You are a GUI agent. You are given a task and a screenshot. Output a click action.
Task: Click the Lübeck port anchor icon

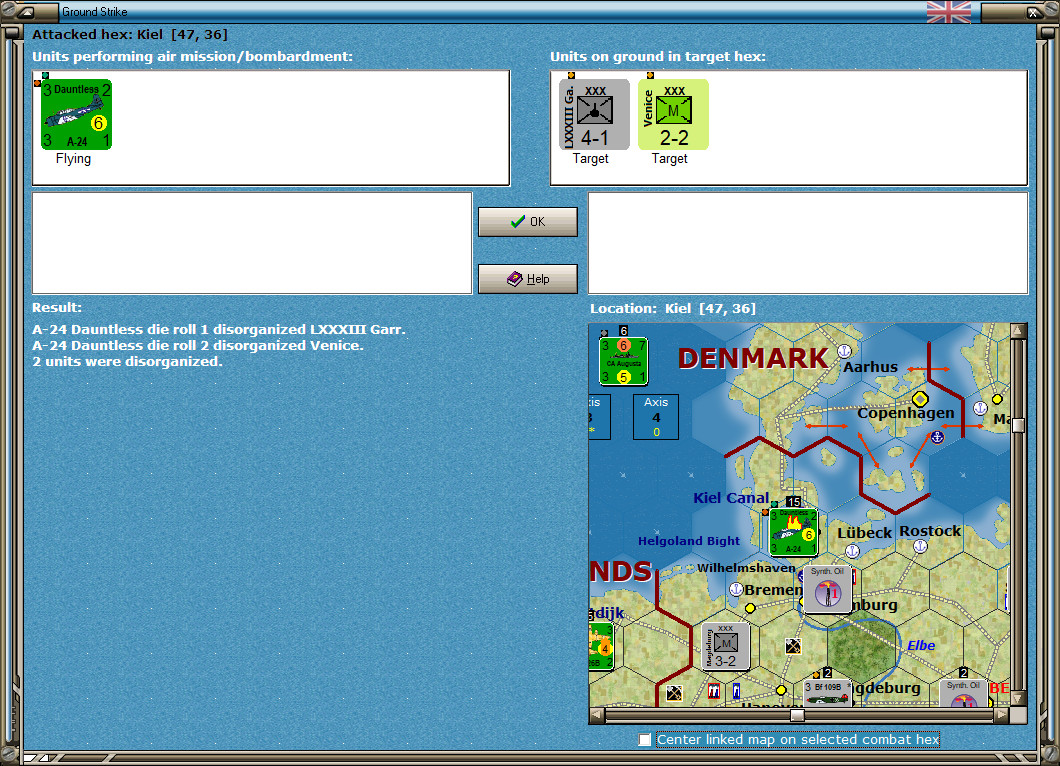853,551
